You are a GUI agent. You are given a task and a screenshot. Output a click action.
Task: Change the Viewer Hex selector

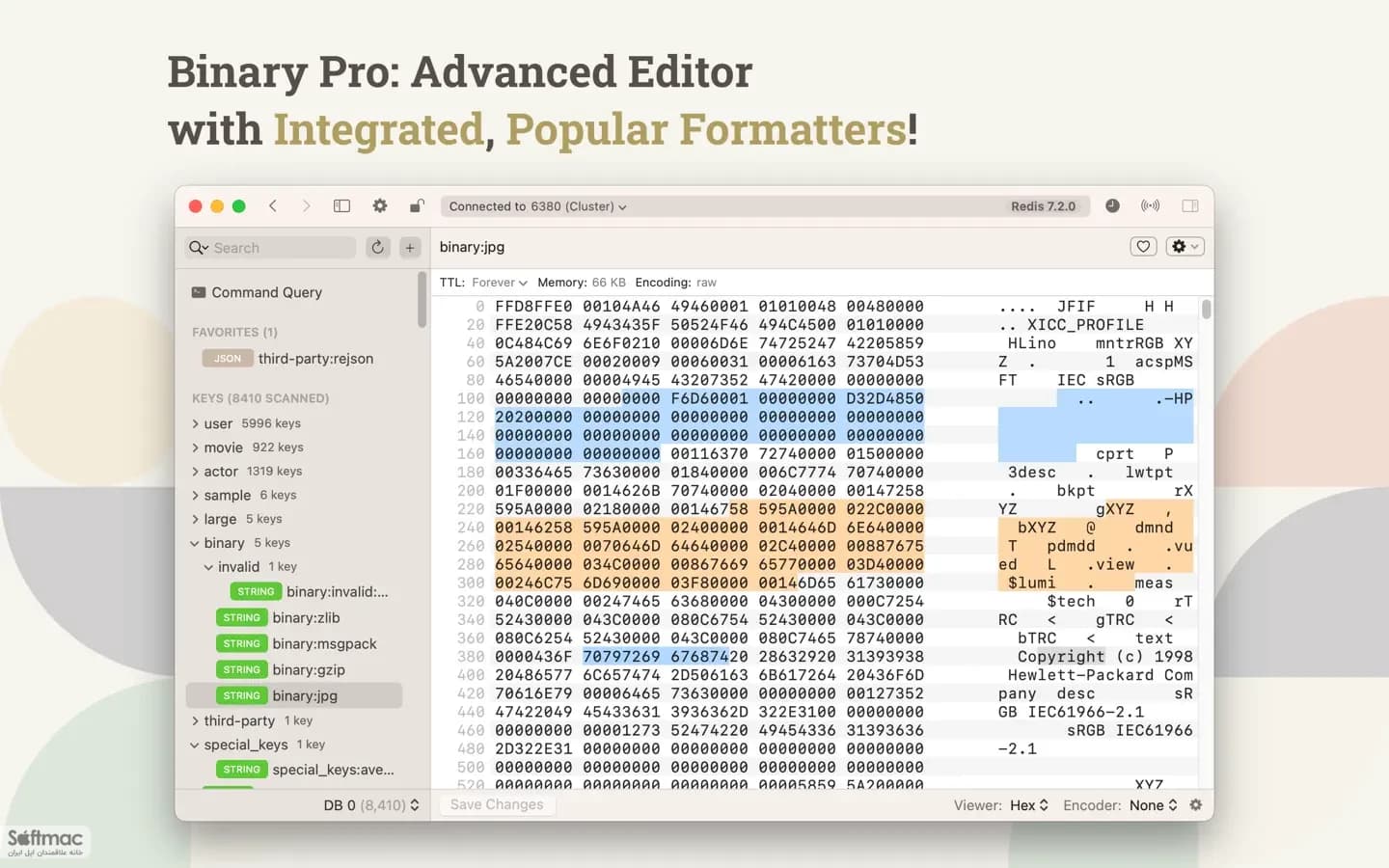pos(1029,805)
